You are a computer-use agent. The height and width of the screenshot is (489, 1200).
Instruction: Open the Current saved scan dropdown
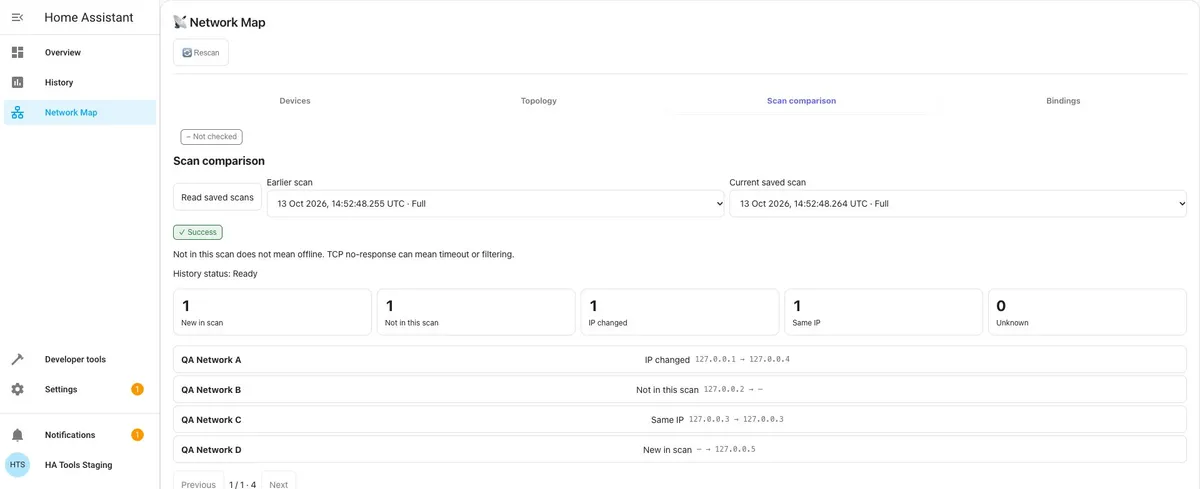[x=958, y=203]
